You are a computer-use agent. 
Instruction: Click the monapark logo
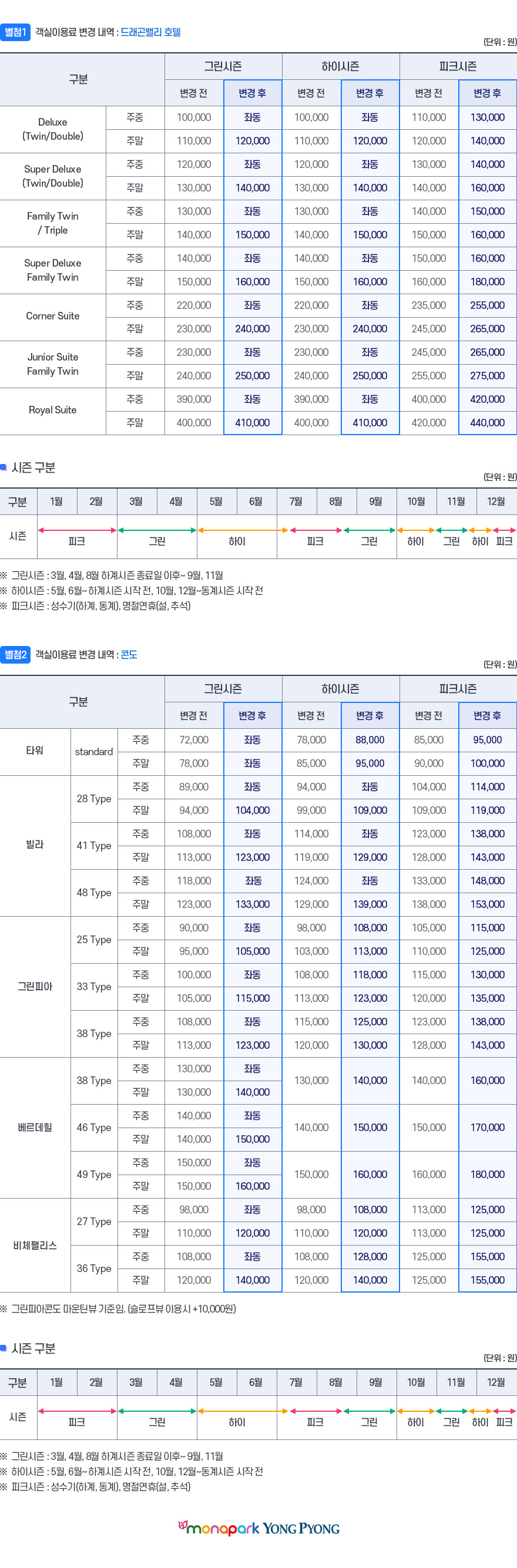219,1527
